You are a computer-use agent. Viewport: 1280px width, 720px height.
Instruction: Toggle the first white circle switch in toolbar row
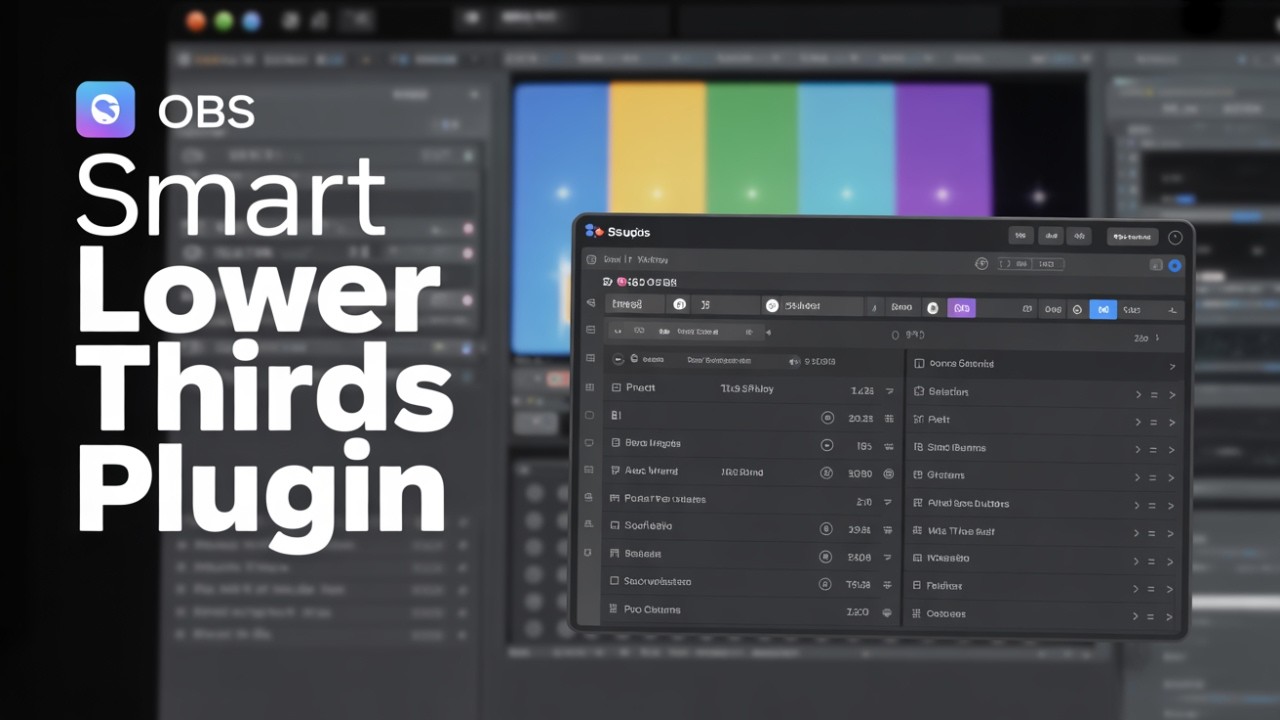click(679, 304)
